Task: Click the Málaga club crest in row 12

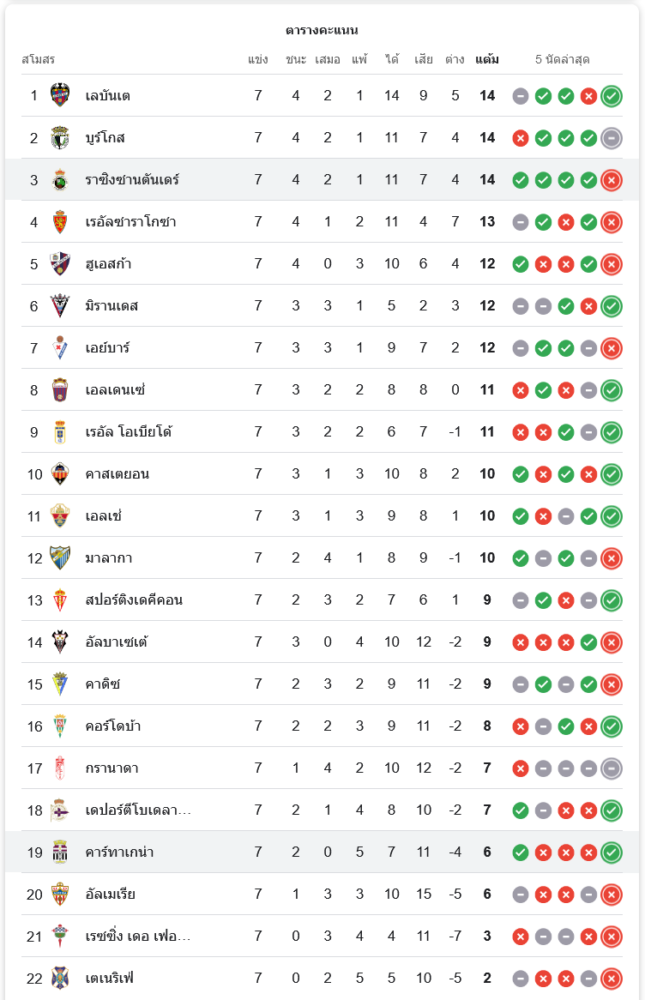Action: click(x=60, y=558)
